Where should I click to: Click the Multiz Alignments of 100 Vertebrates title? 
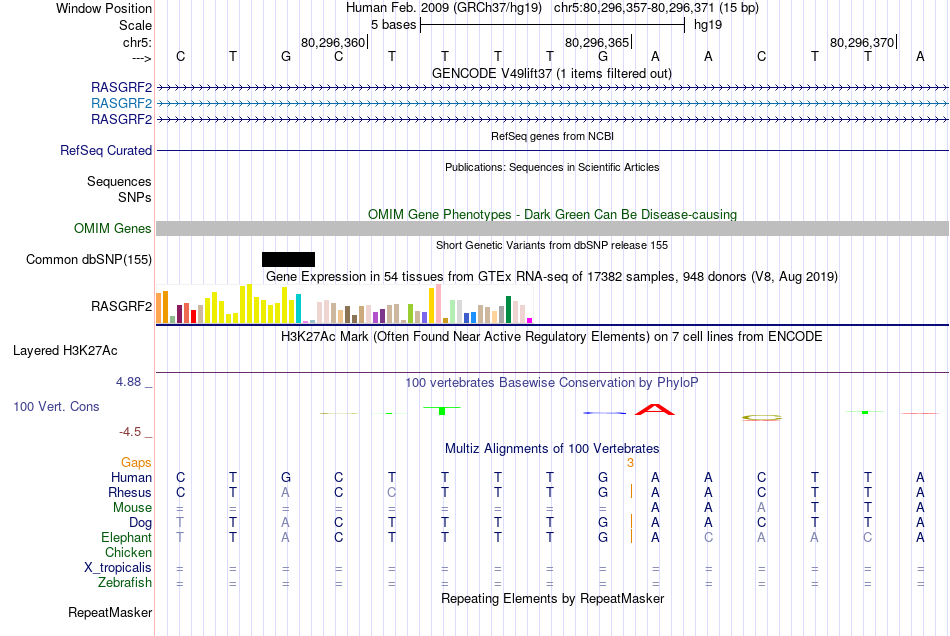552,448
